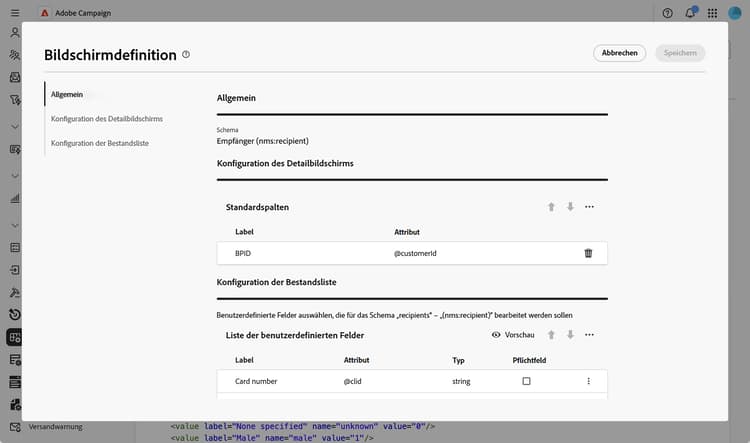Image resolution: width=750 pixels, height=443 pixels.
Task: Open the sidebar reporting chart icon
Action: click(15, 198)
